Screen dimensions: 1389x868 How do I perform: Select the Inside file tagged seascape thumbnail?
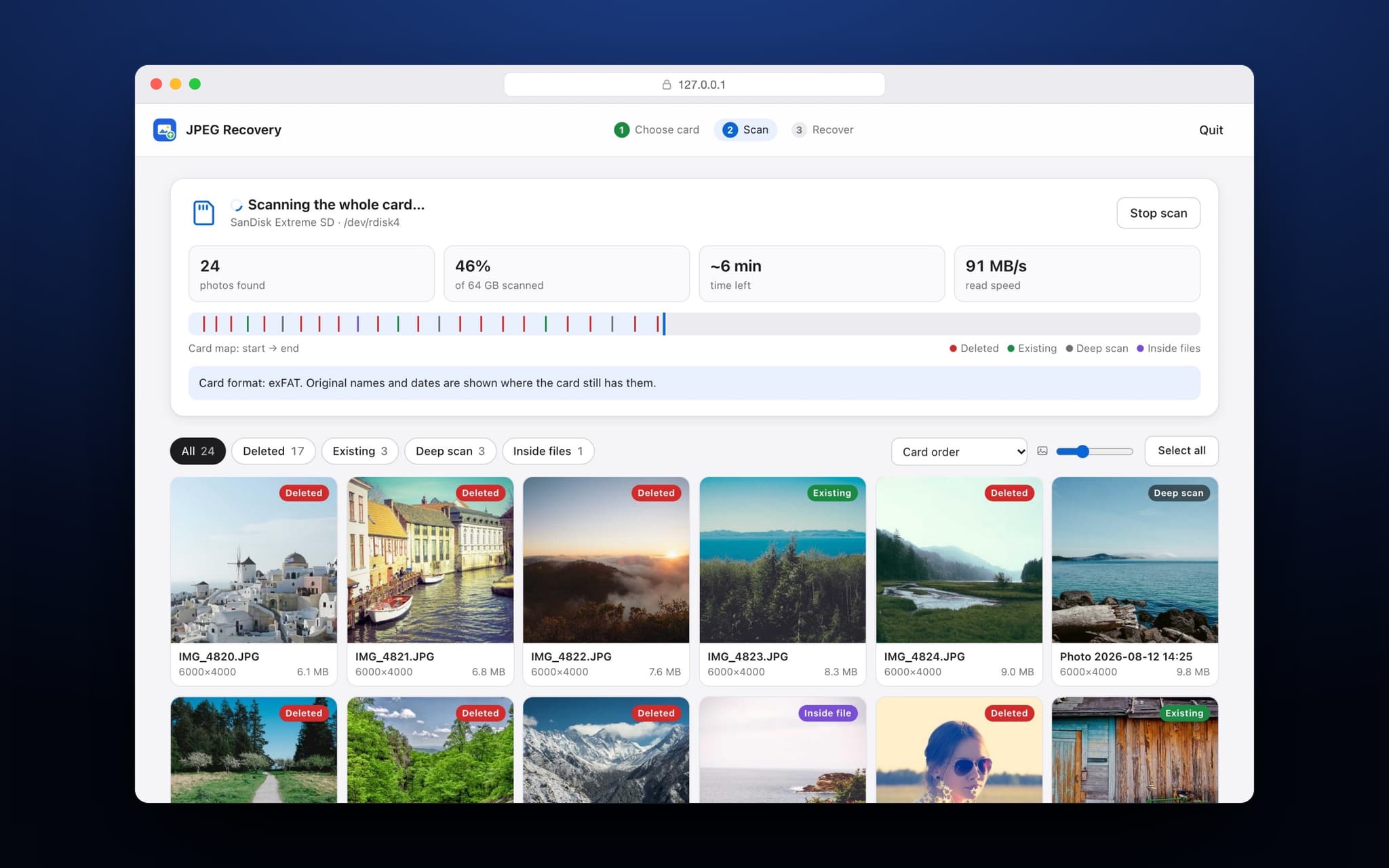[x=782, y=750]
